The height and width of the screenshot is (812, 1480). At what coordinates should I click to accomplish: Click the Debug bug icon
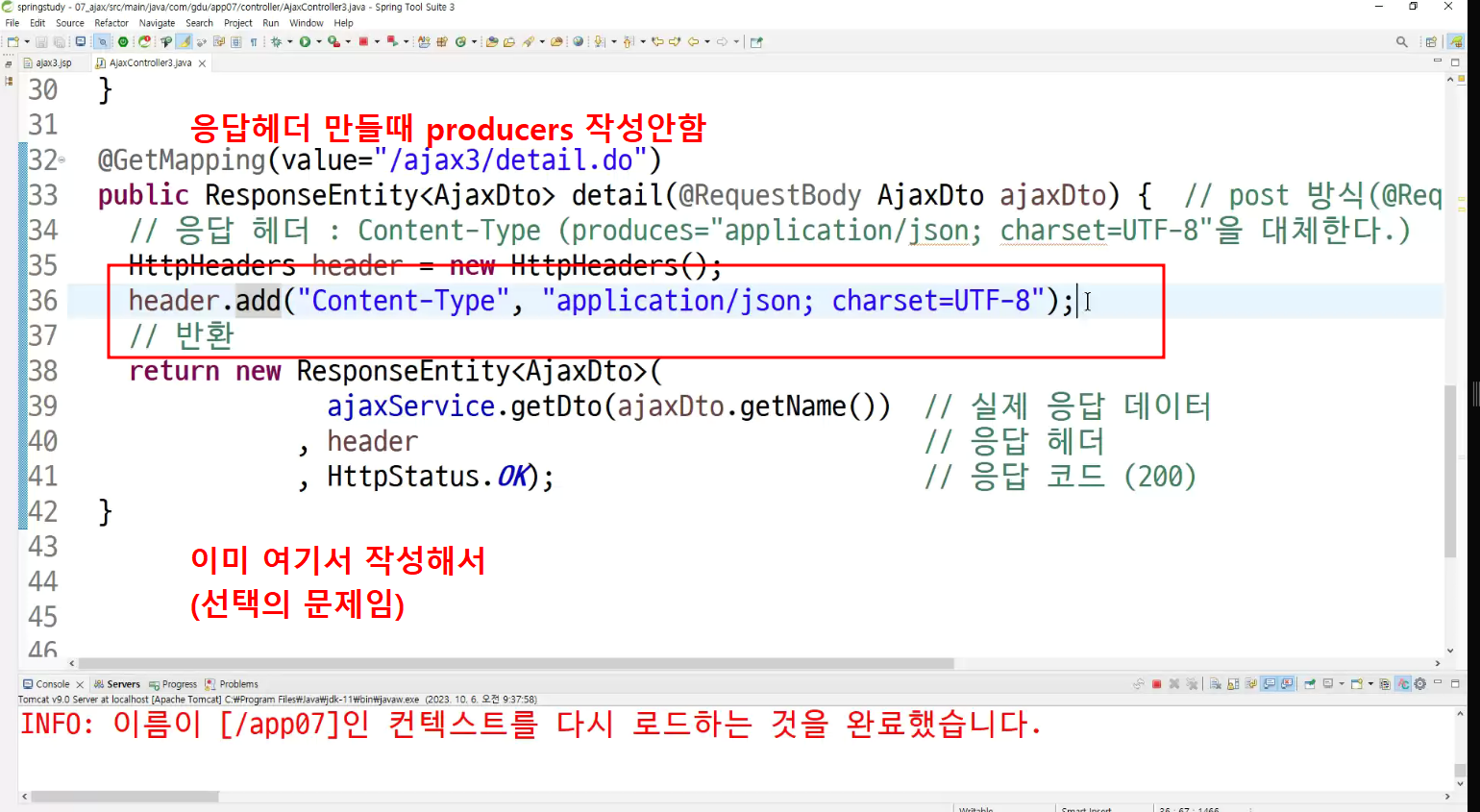(277, 42)
